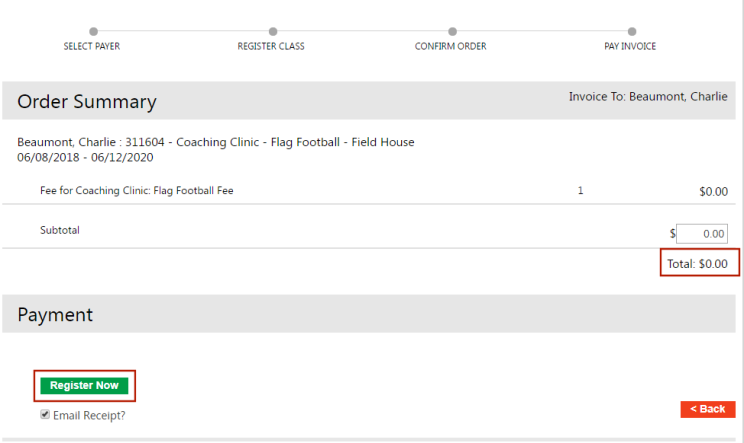
Task: Click the Select Payer step circle
Action: (x=93, y=31)
